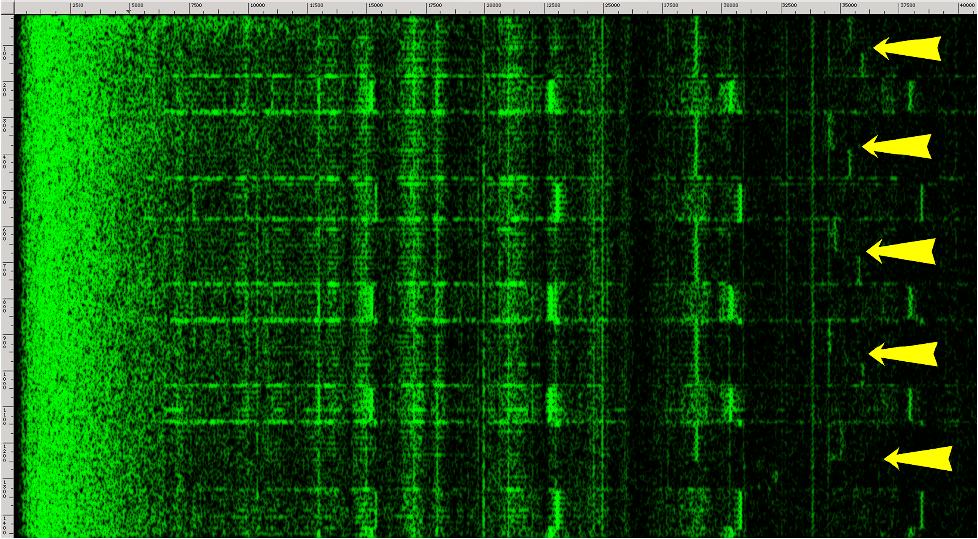Click the 10000 mark on top ruler
This screenshot has width=978, height=539.
(256, 6)
